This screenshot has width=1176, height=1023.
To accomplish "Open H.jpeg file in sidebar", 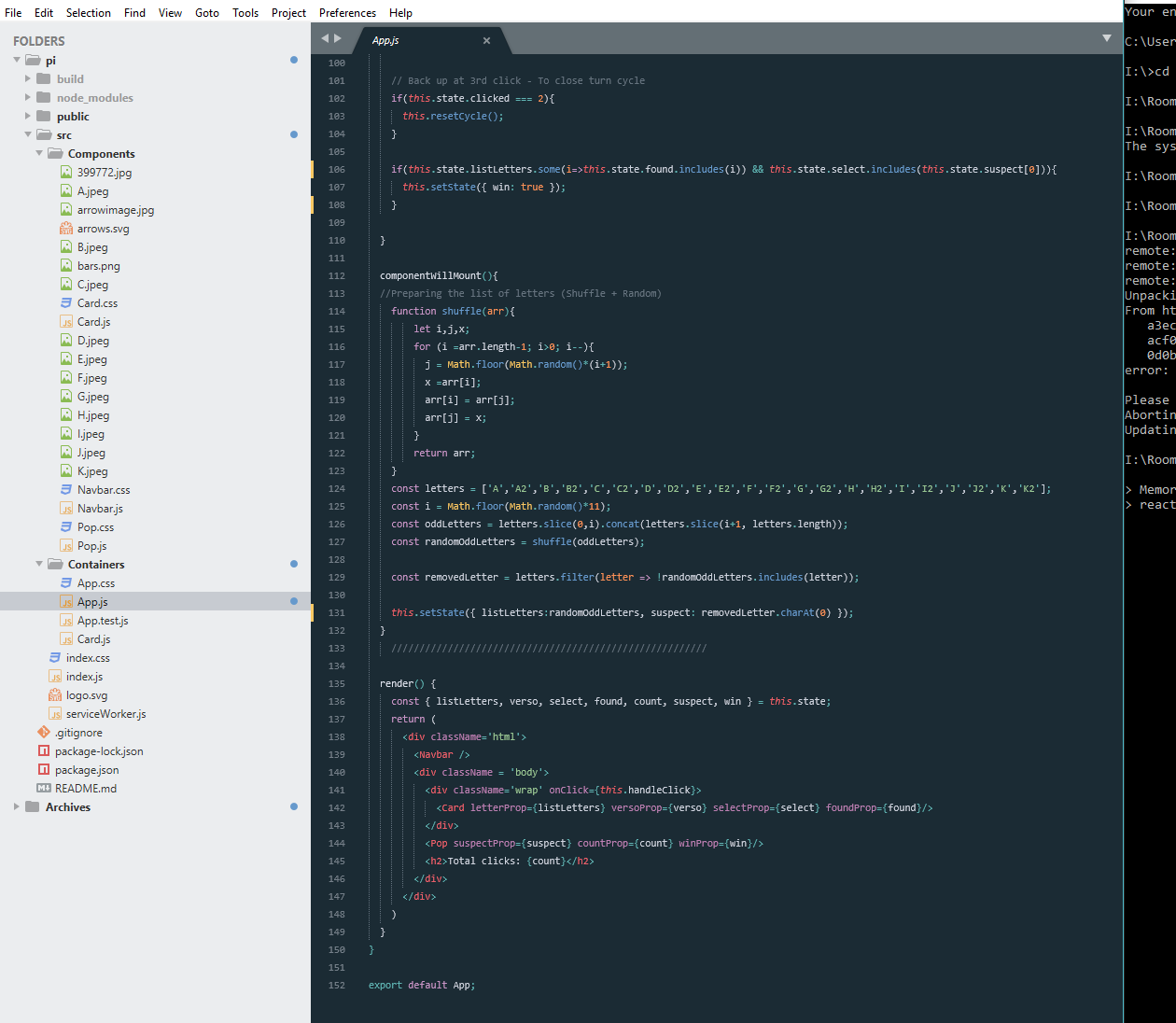I will [x=93, y=415].
